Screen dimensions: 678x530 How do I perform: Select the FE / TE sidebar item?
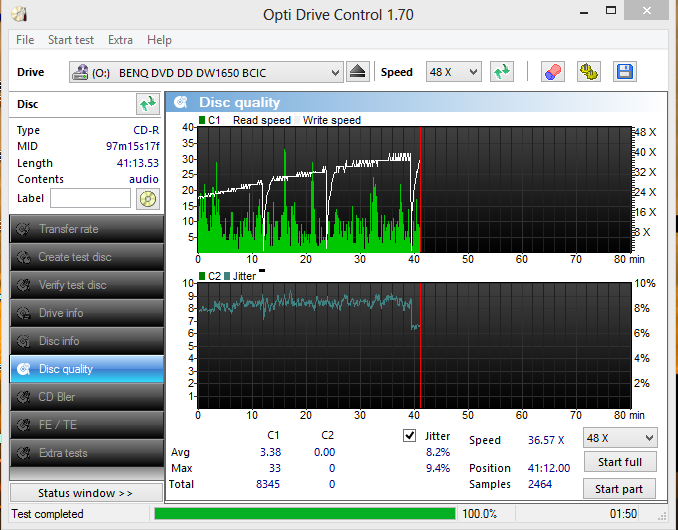(x=86, y=425)
